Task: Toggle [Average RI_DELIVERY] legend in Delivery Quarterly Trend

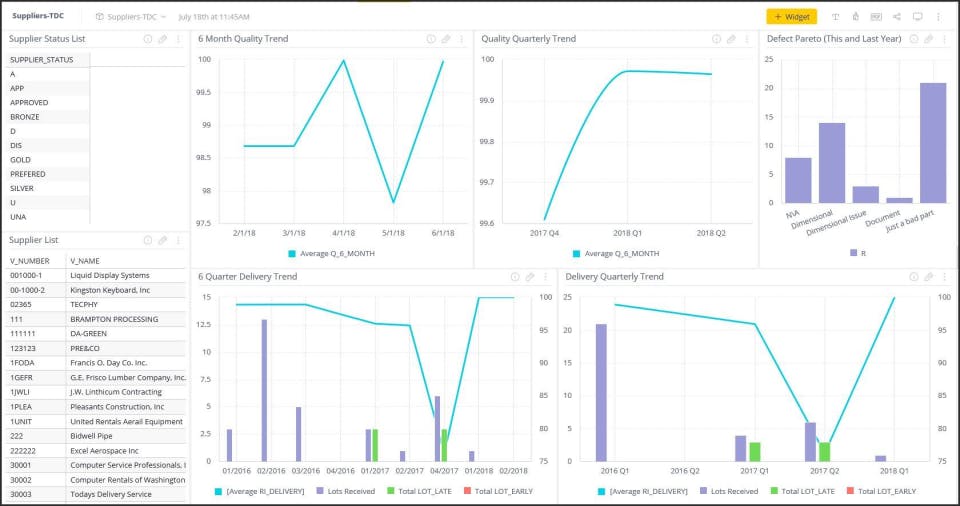Action: tap(643, 491)
